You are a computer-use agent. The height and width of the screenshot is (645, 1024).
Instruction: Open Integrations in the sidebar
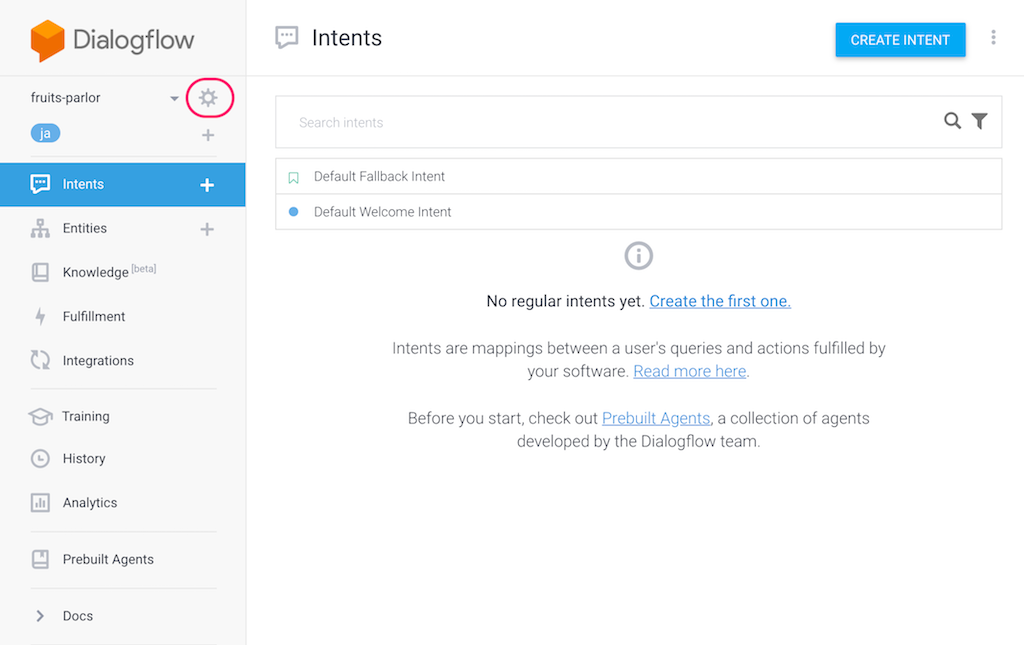click(98, 360)
